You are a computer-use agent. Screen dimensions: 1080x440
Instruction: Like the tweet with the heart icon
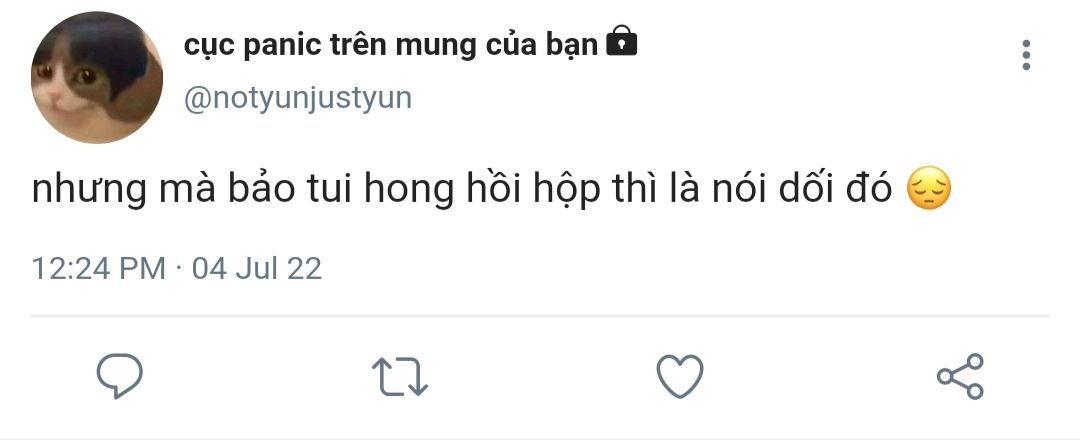[x=680, y=376]
